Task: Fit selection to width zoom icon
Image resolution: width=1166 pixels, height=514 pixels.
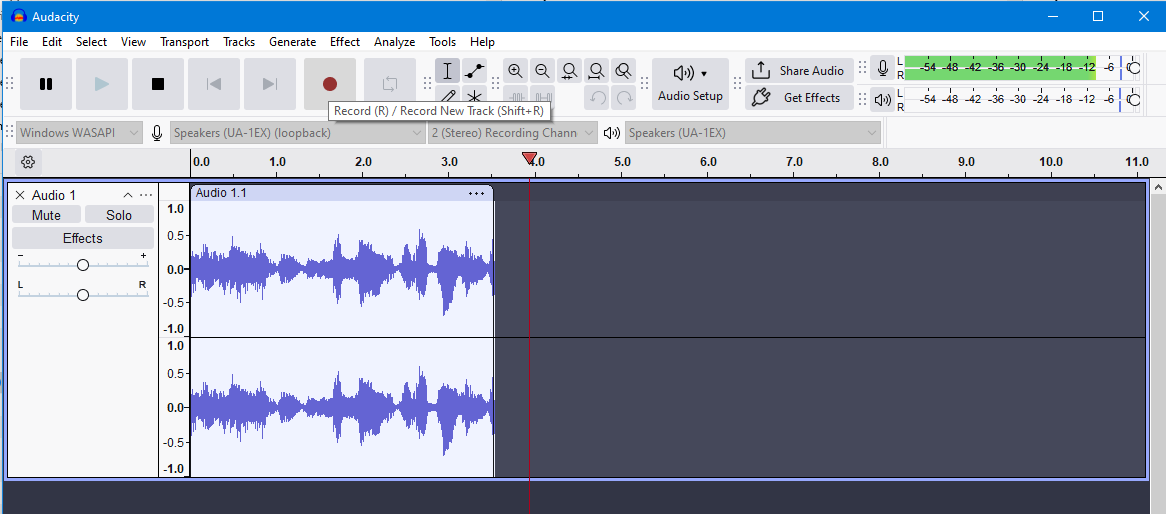Action: [569, 71]
